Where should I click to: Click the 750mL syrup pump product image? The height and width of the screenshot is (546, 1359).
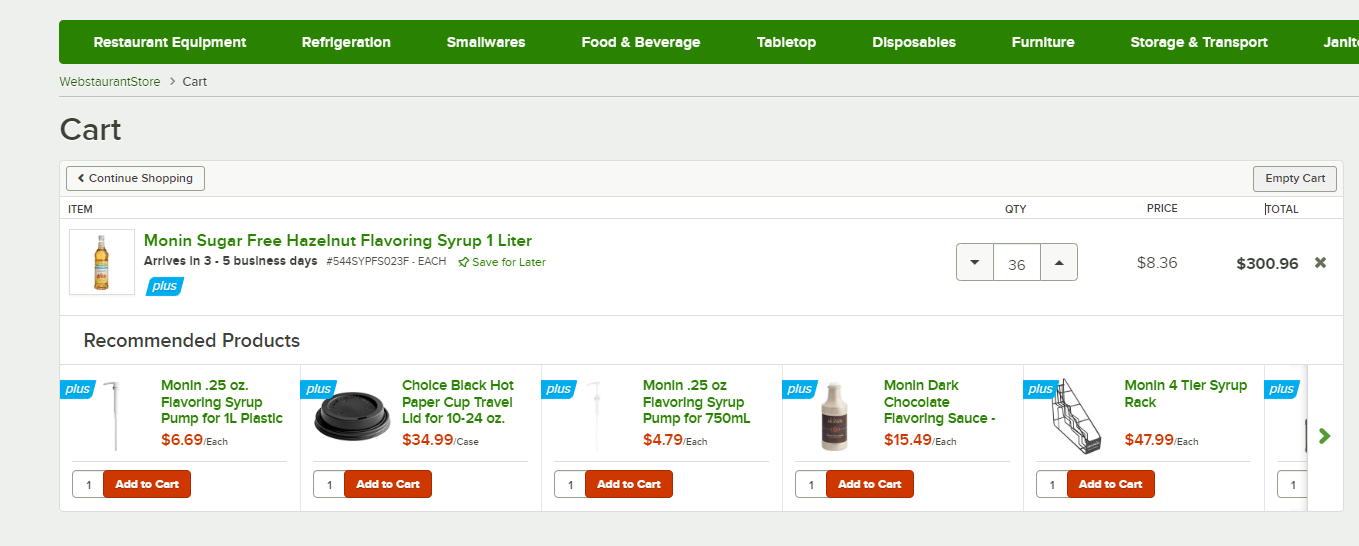(596, 415)
